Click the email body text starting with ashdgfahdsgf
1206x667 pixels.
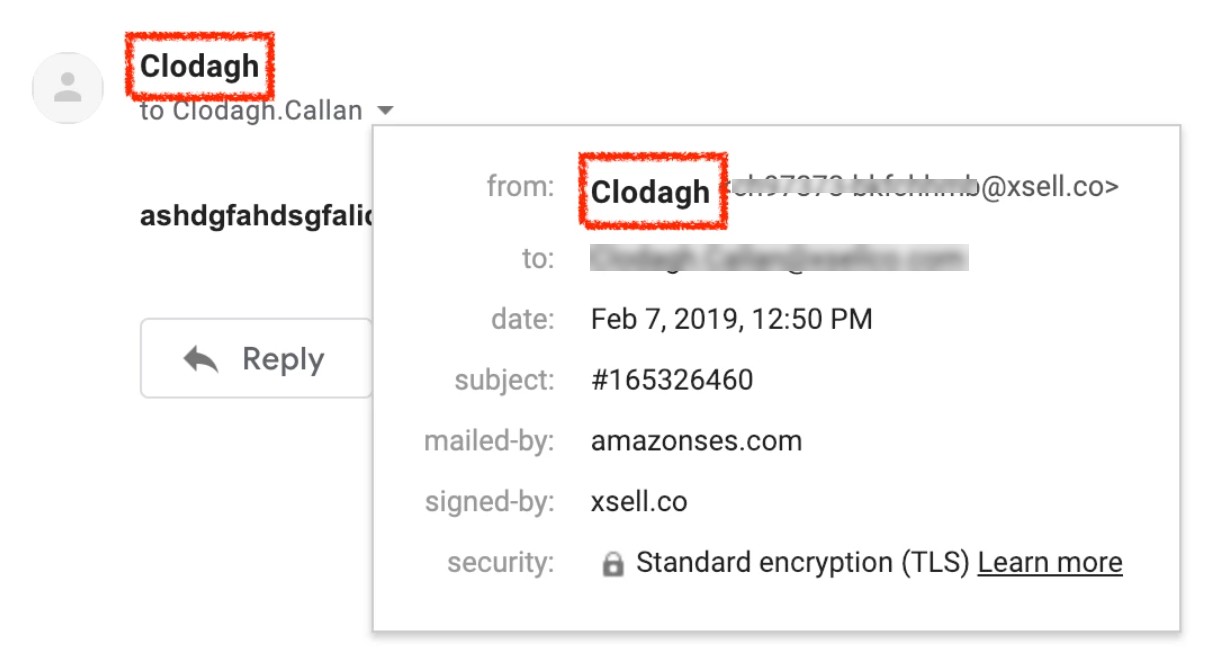(x=256, y=215)
